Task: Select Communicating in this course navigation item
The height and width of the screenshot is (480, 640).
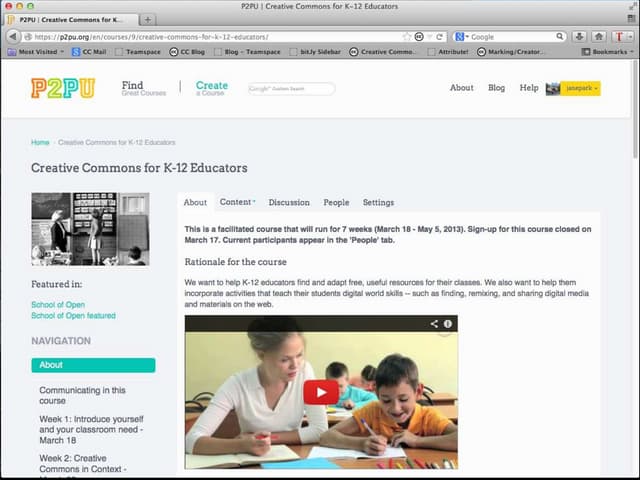Action: [x=82, y=395]
